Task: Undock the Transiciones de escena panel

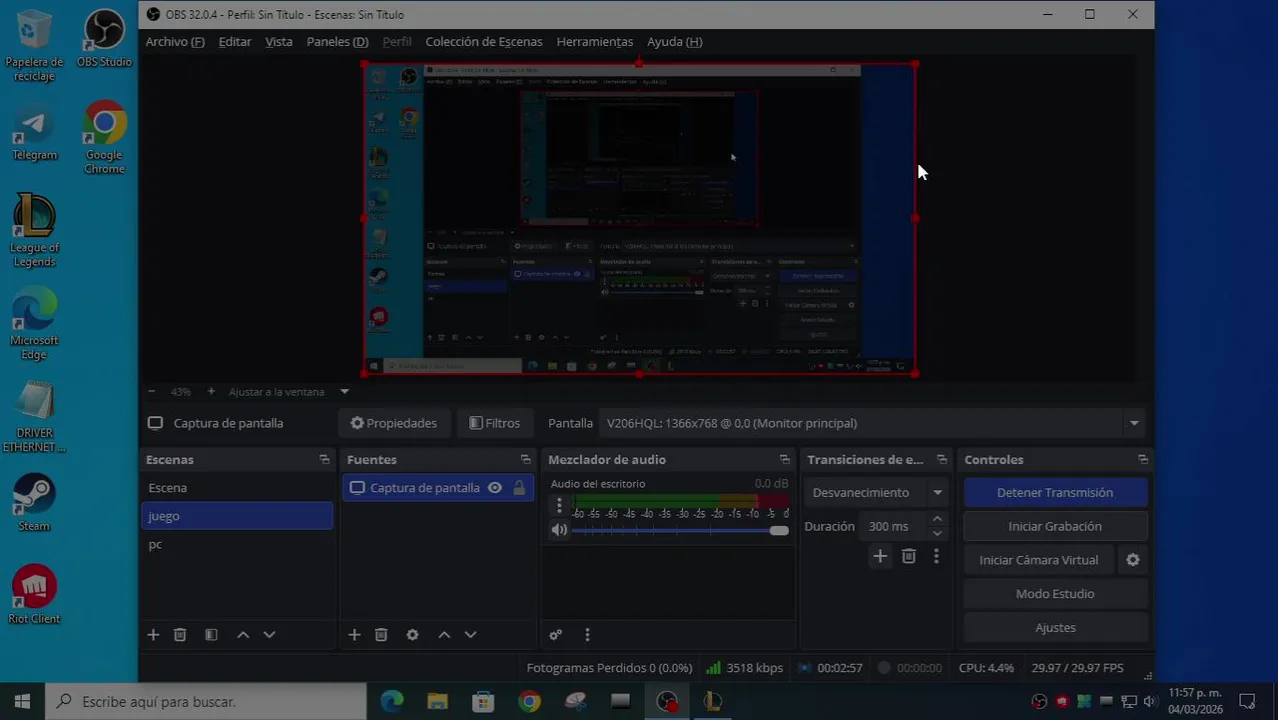Action: (941, 460)
